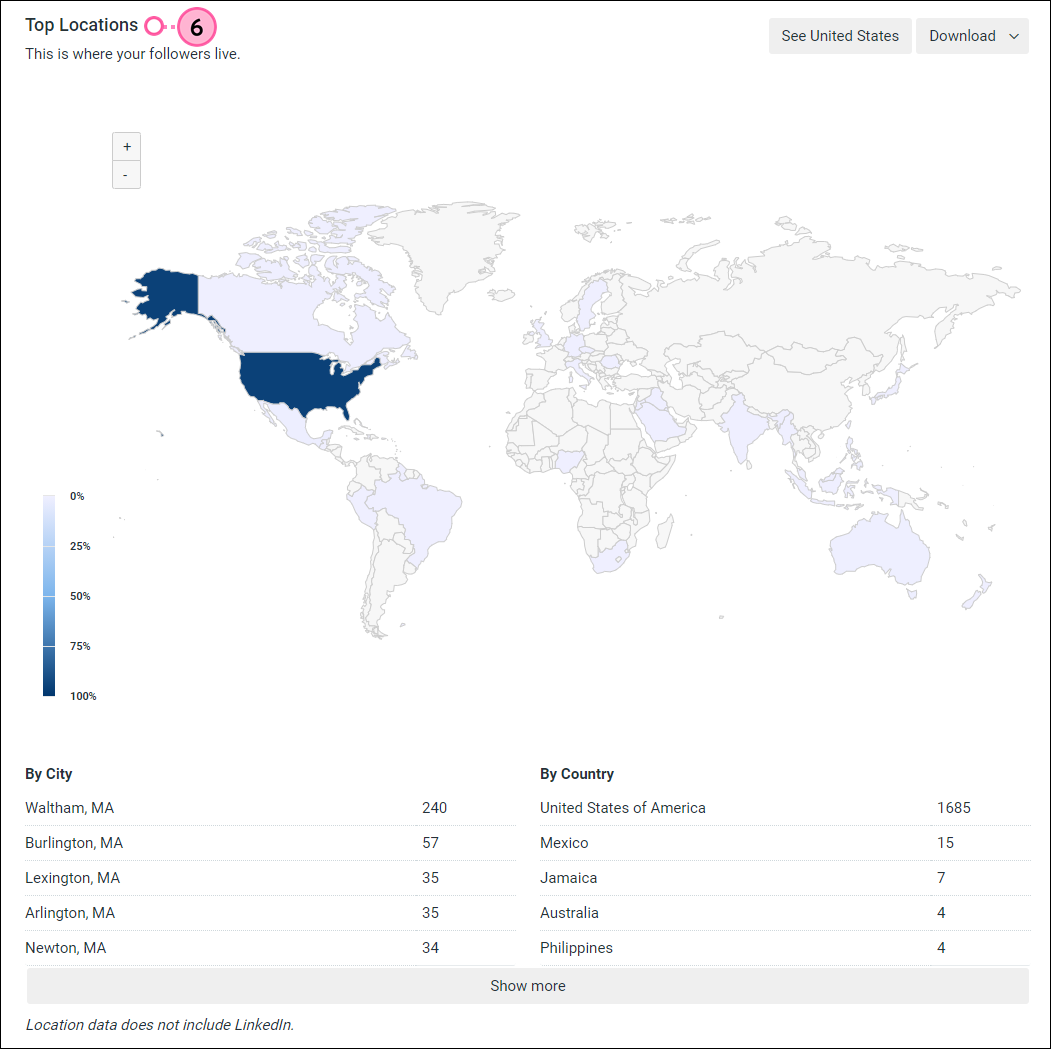Click Canada on the world map
This screenshot has width=1051, height=1049.
(268, 318)
